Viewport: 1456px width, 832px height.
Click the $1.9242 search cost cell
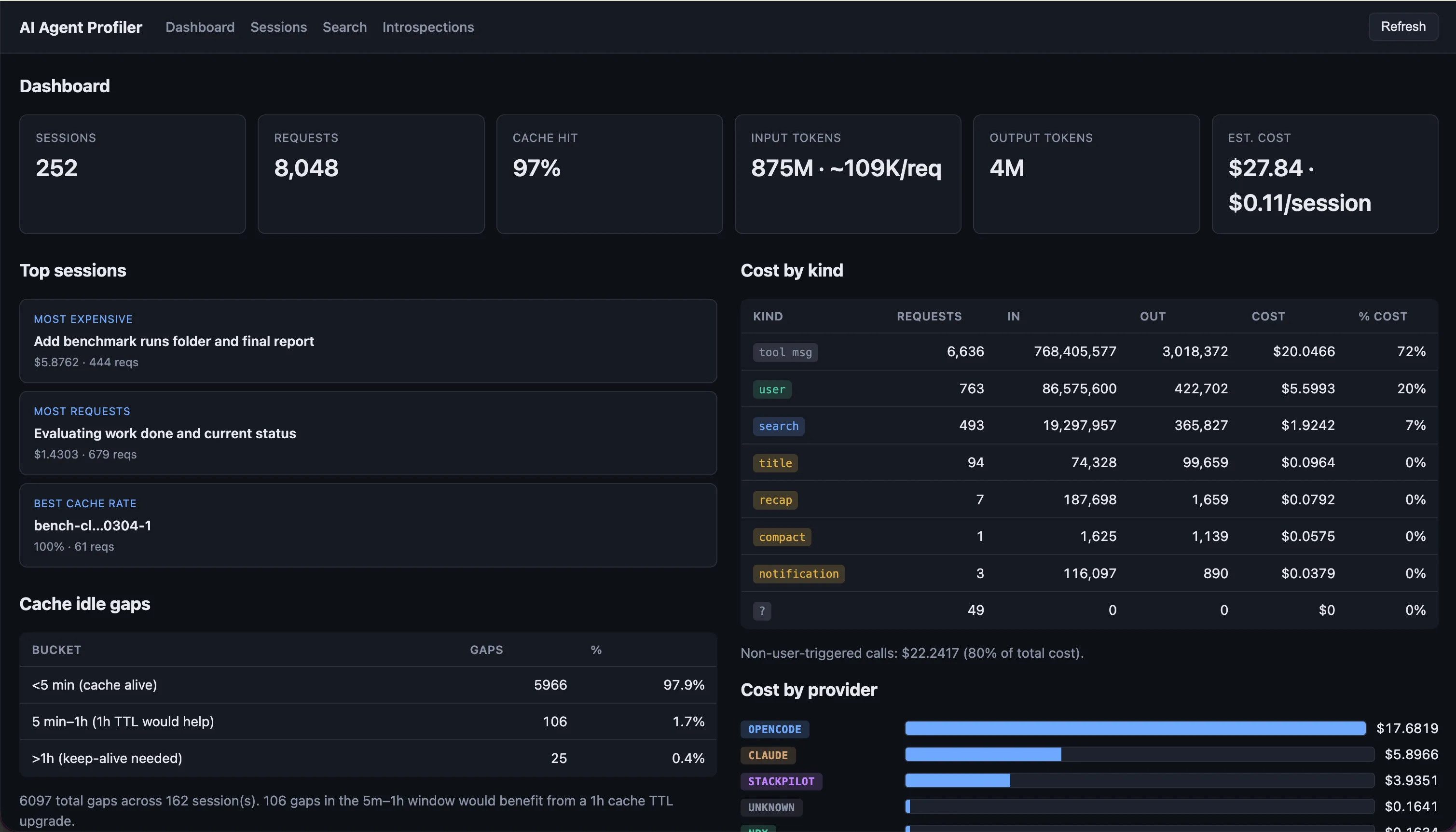1308,425
